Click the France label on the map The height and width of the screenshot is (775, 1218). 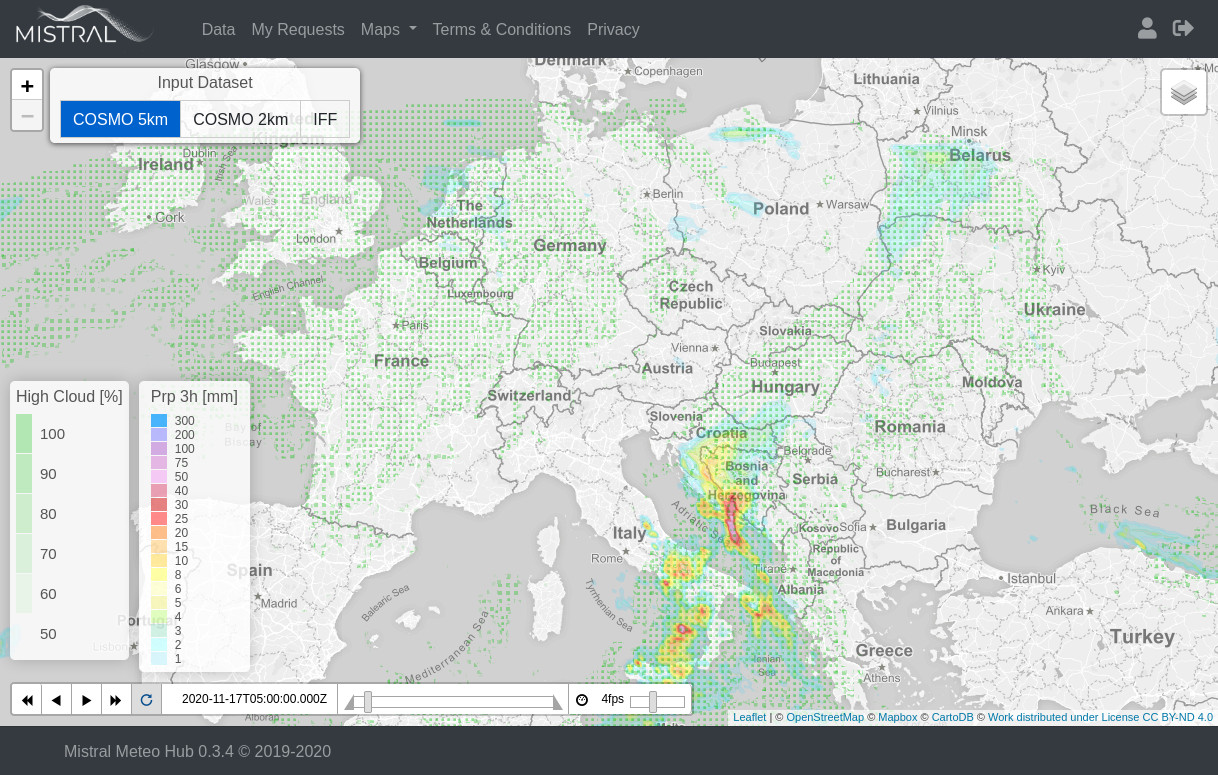coord(401,361)
